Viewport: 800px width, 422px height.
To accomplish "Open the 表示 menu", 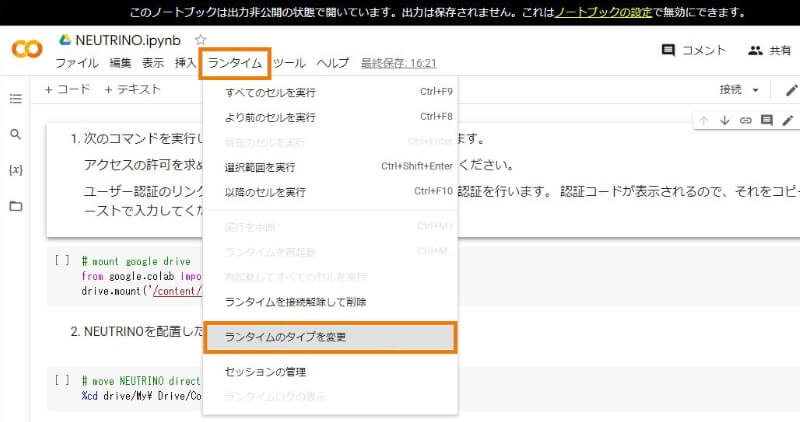I will click(x=153, y=63).
